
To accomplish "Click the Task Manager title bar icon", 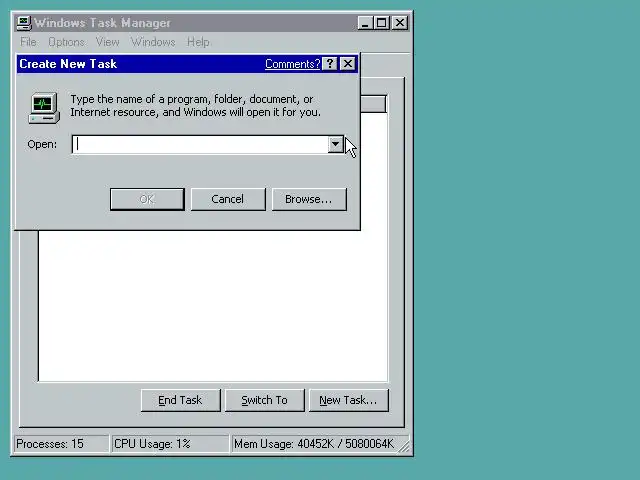I will tap(24, 23).
